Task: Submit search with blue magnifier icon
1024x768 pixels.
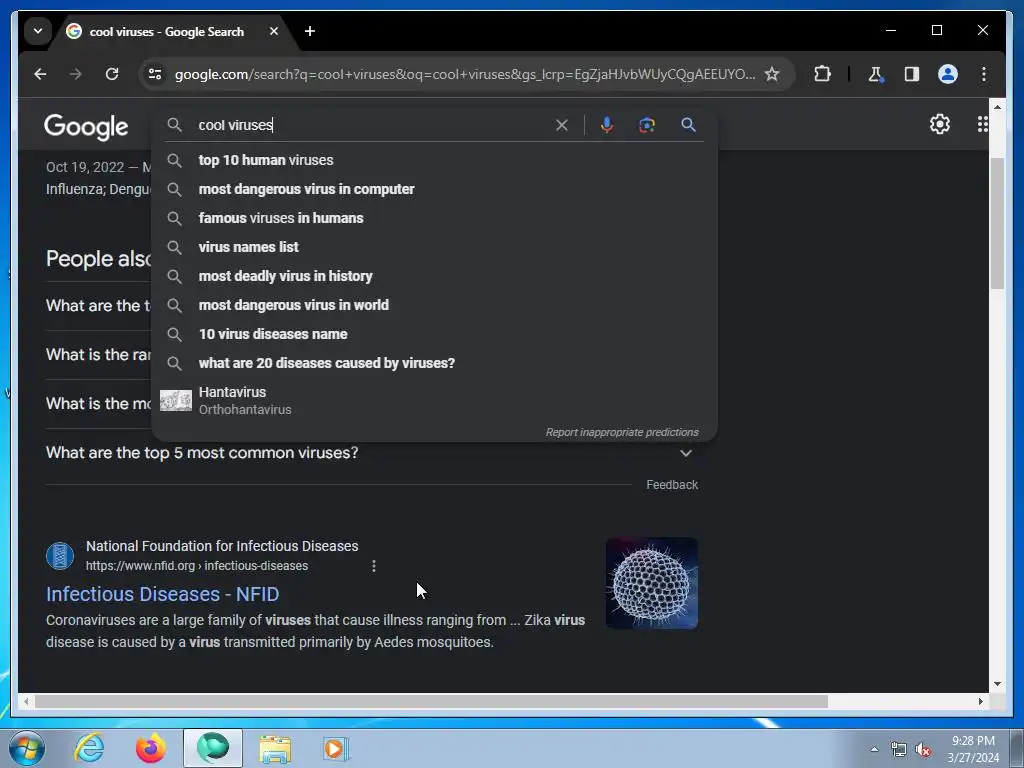Action: tap(688, 125)
